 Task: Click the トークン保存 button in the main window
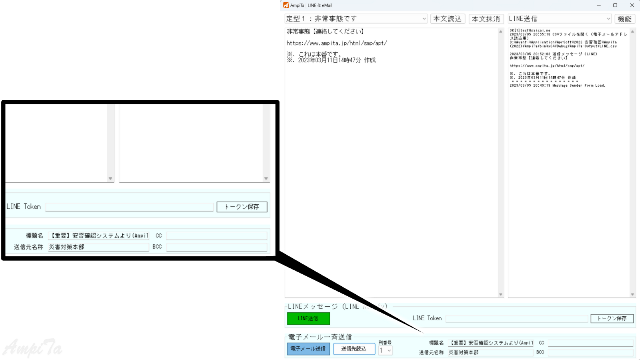pos(612,318)
